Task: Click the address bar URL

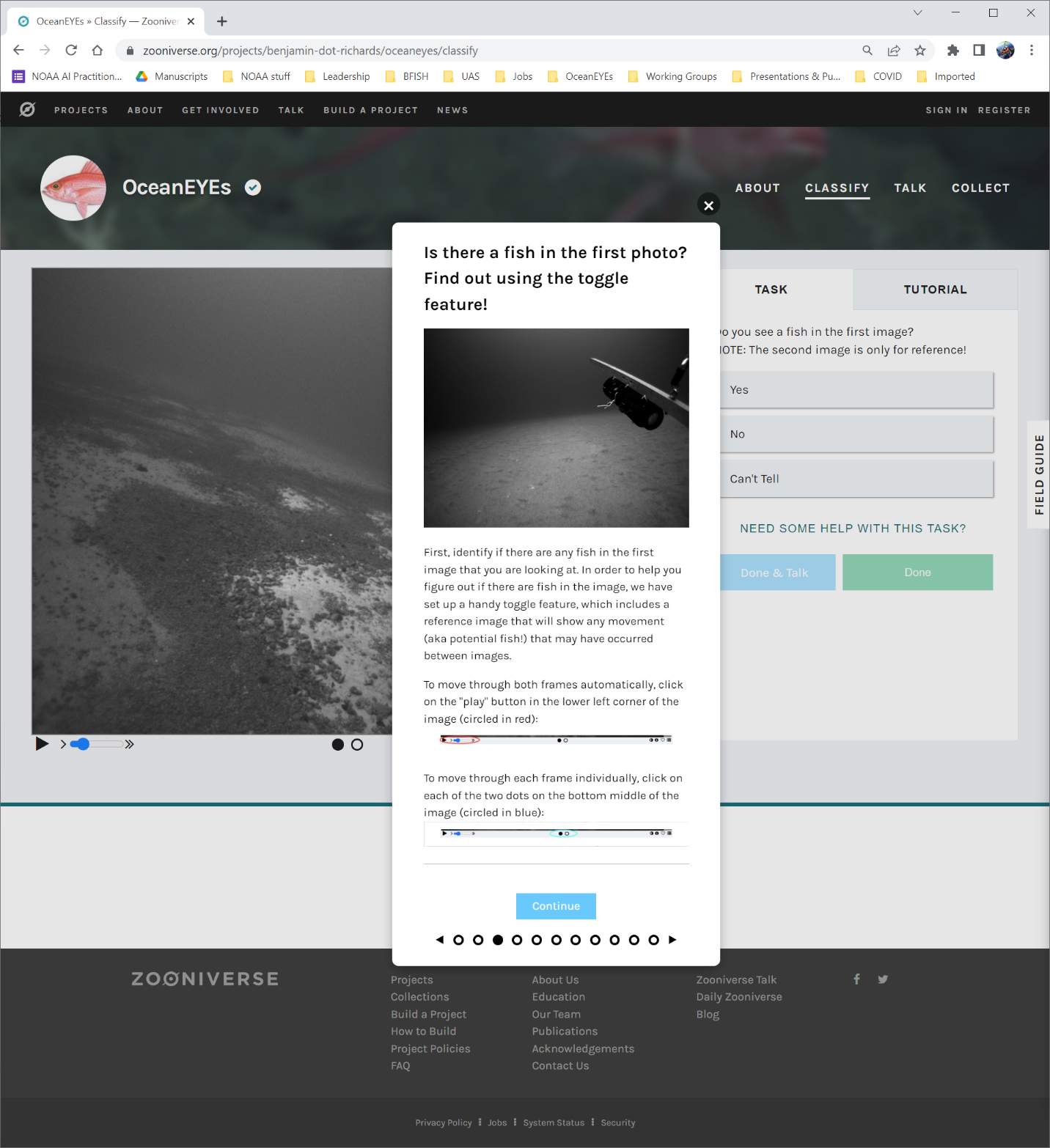Action: (310, 51)
